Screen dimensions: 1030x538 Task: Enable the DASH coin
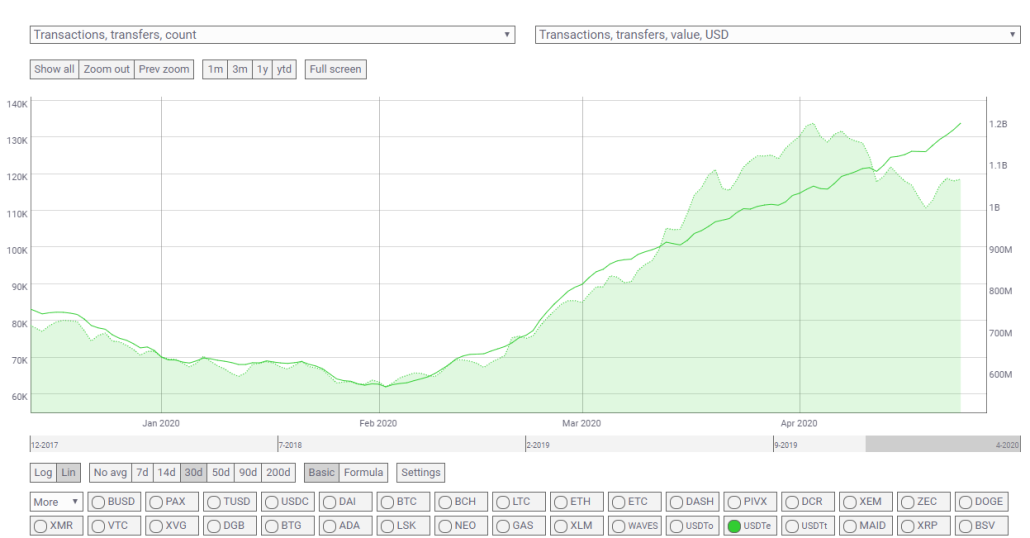tap(692, 502)
